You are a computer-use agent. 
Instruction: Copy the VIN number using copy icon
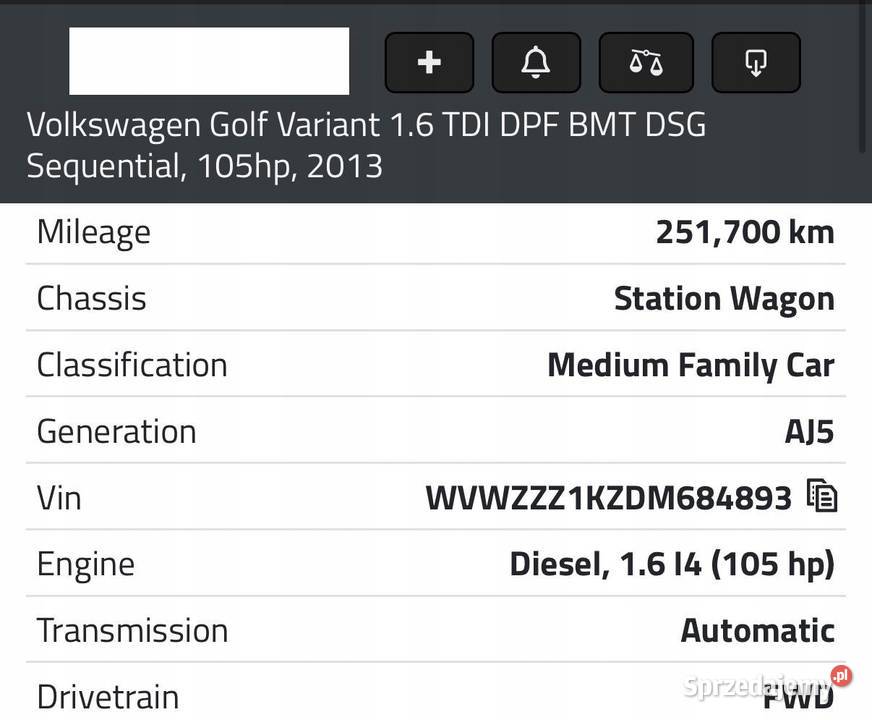[x=822, y=495]
